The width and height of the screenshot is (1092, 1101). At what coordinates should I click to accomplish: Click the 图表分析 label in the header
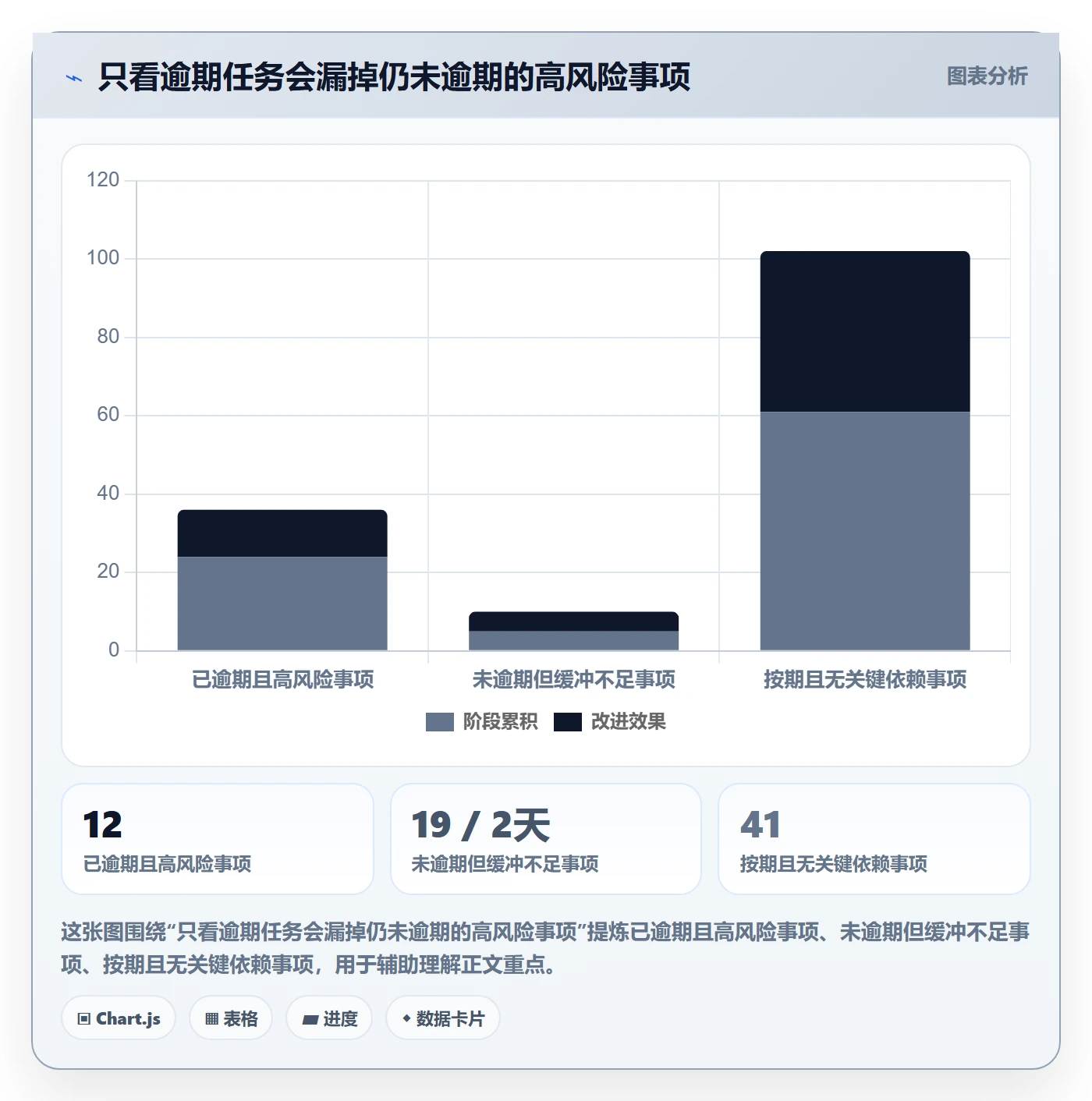pos(987,76)
